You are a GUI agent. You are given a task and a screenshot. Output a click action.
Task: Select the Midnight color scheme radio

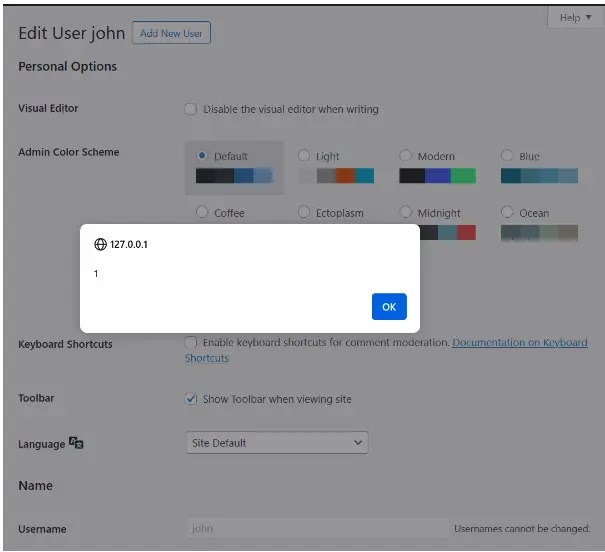click(x=406, y=212)
